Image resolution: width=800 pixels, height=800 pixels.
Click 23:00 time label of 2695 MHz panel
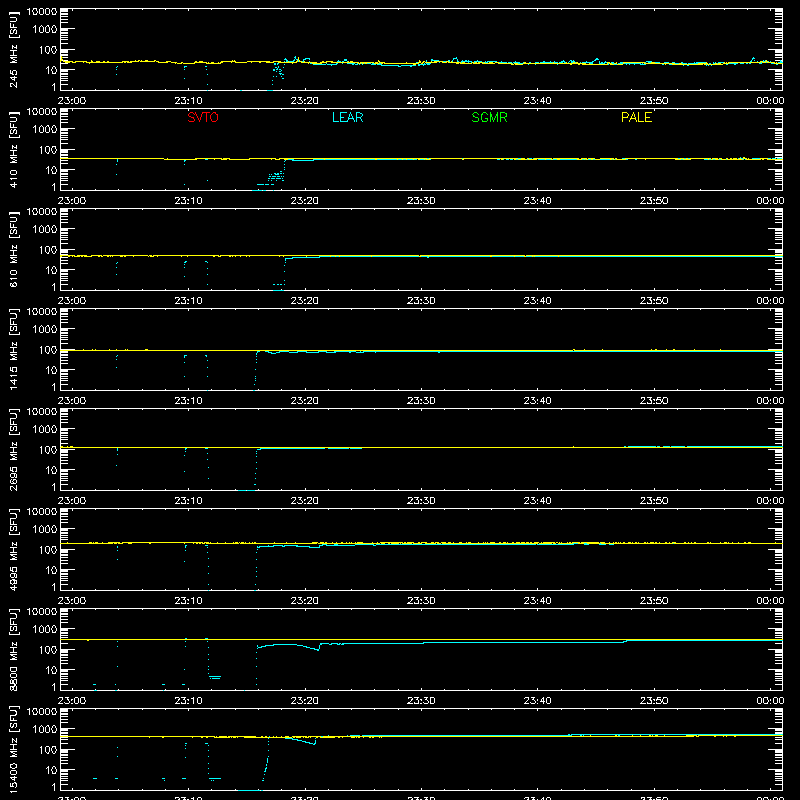tap(72, 501)
